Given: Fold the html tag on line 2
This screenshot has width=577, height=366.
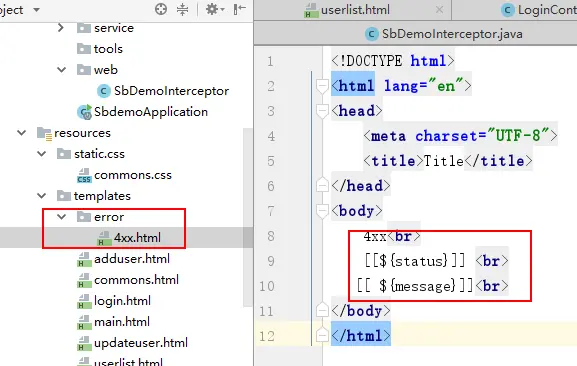Looking at the screenshot, I should point(322,86).
